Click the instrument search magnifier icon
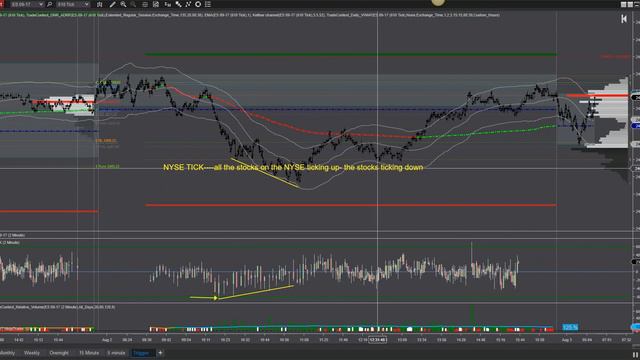 coord(50,4)
